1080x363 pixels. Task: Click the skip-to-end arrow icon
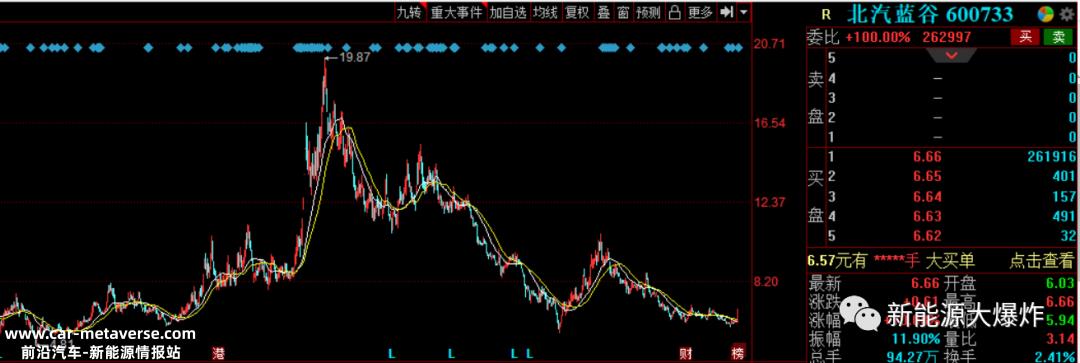[726, 12]
